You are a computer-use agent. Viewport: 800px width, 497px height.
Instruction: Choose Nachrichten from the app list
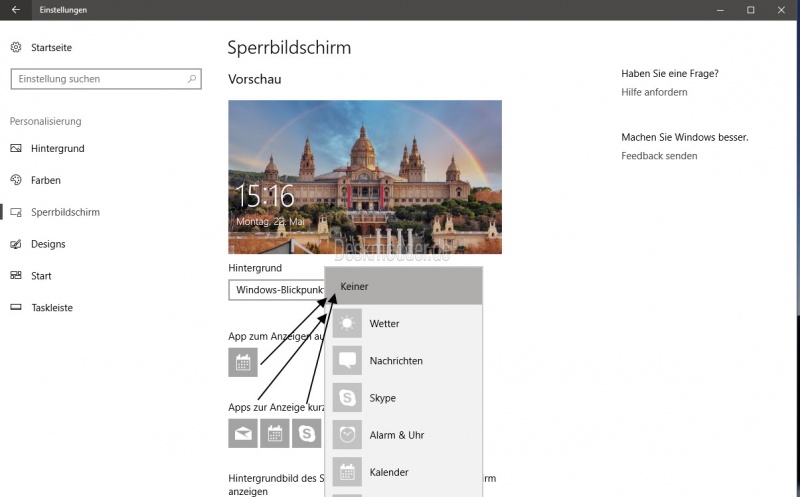pyautogui.click(x=404, y=361)
